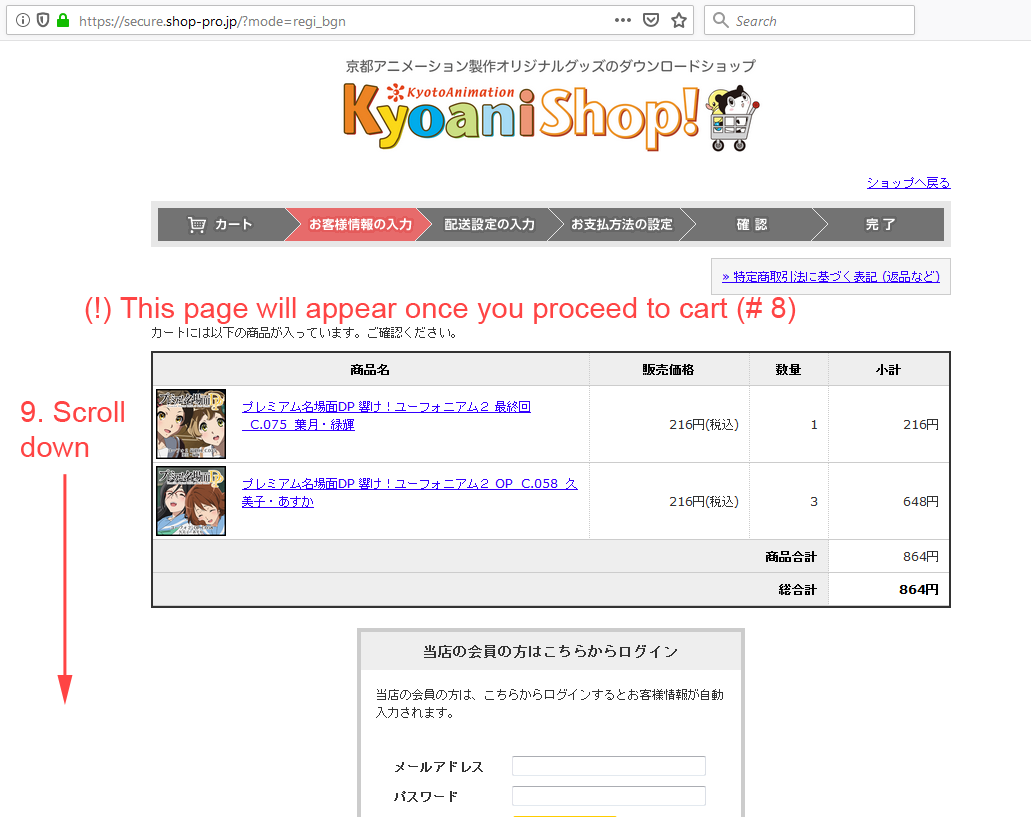Click 商品名 column header
The image size is (1031, 817).
[x=370, y=369]
